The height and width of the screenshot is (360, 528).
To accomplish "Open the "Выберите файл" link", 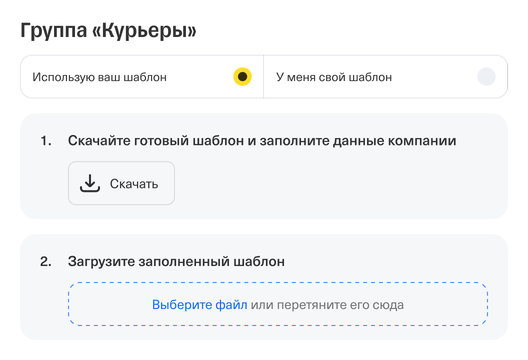I will [200, 305].
